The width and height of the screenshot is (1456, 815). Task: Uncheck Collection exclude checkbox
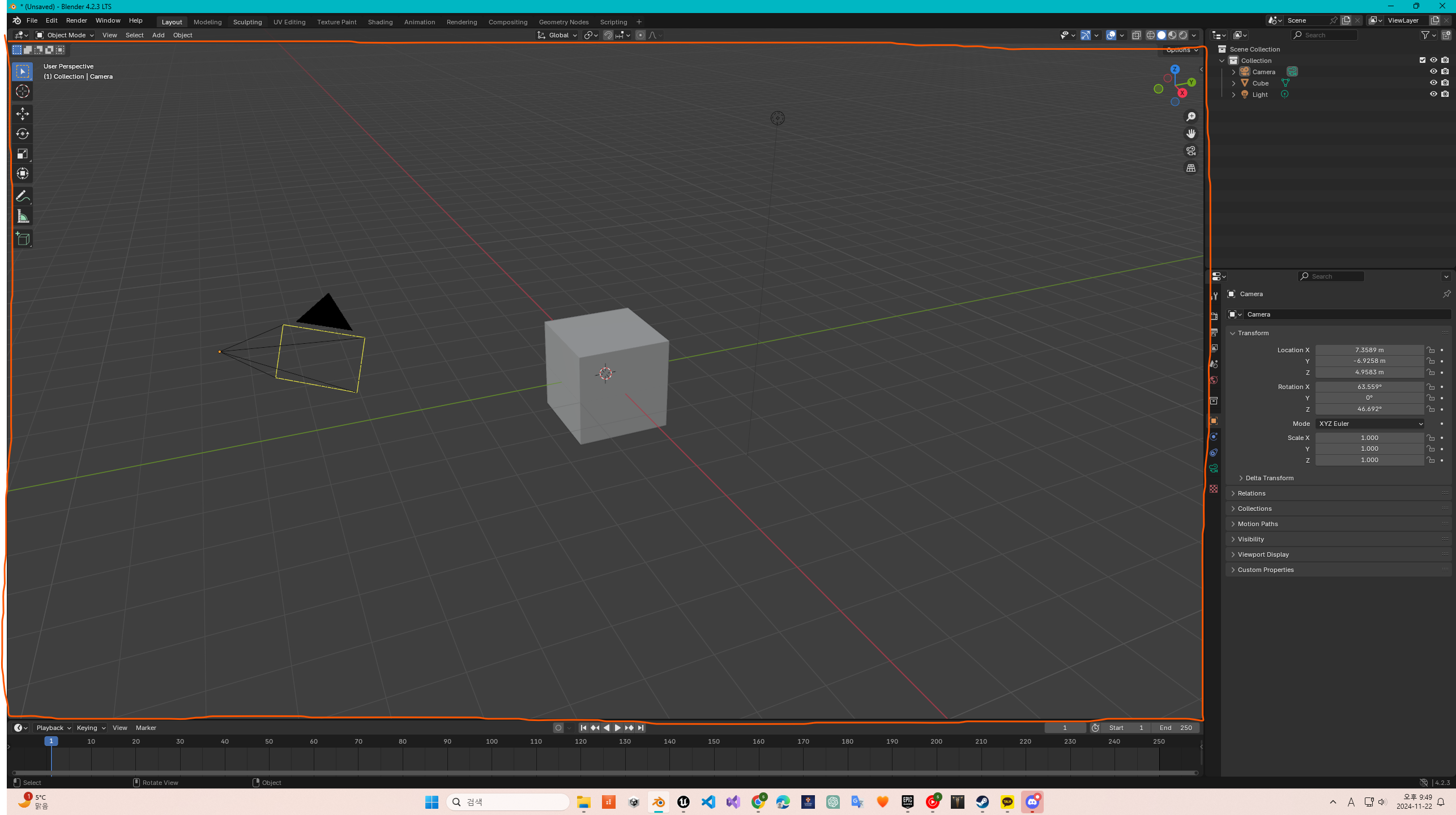coord(1423,60)
